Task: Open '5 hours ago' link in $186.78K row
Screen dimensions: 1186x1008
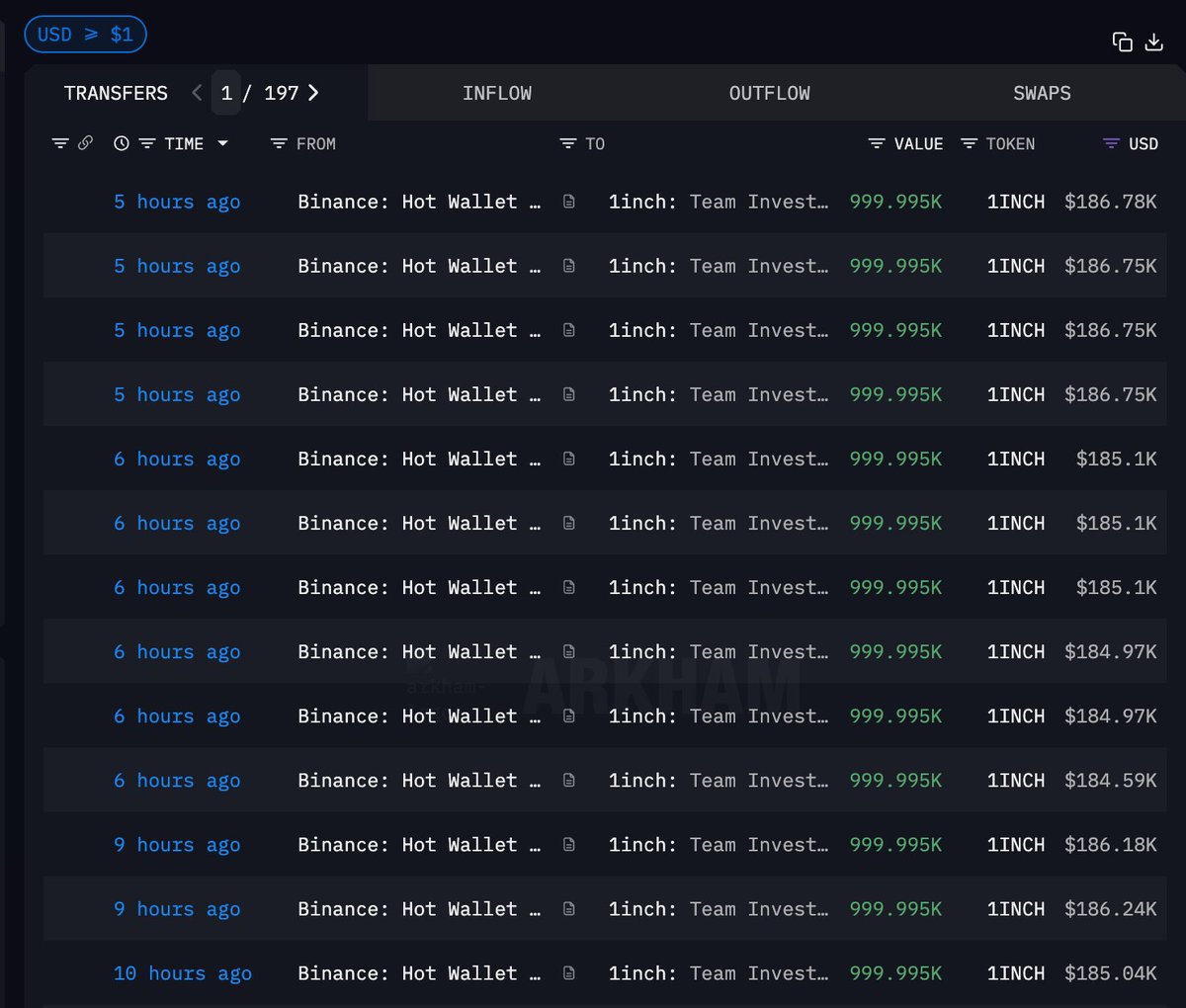Action: click(177, 202)
